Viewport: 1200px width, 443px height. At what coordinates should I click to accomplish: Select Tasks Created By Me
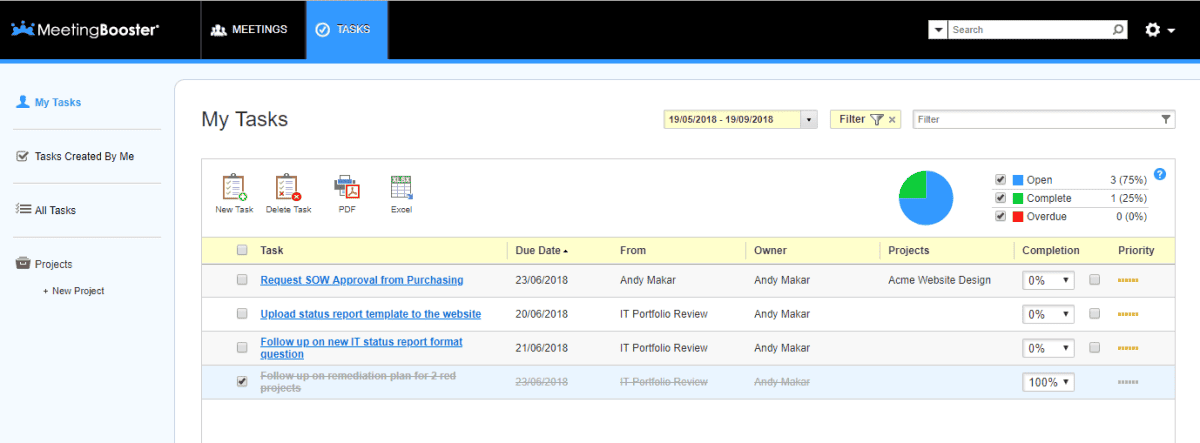[84, 156]
